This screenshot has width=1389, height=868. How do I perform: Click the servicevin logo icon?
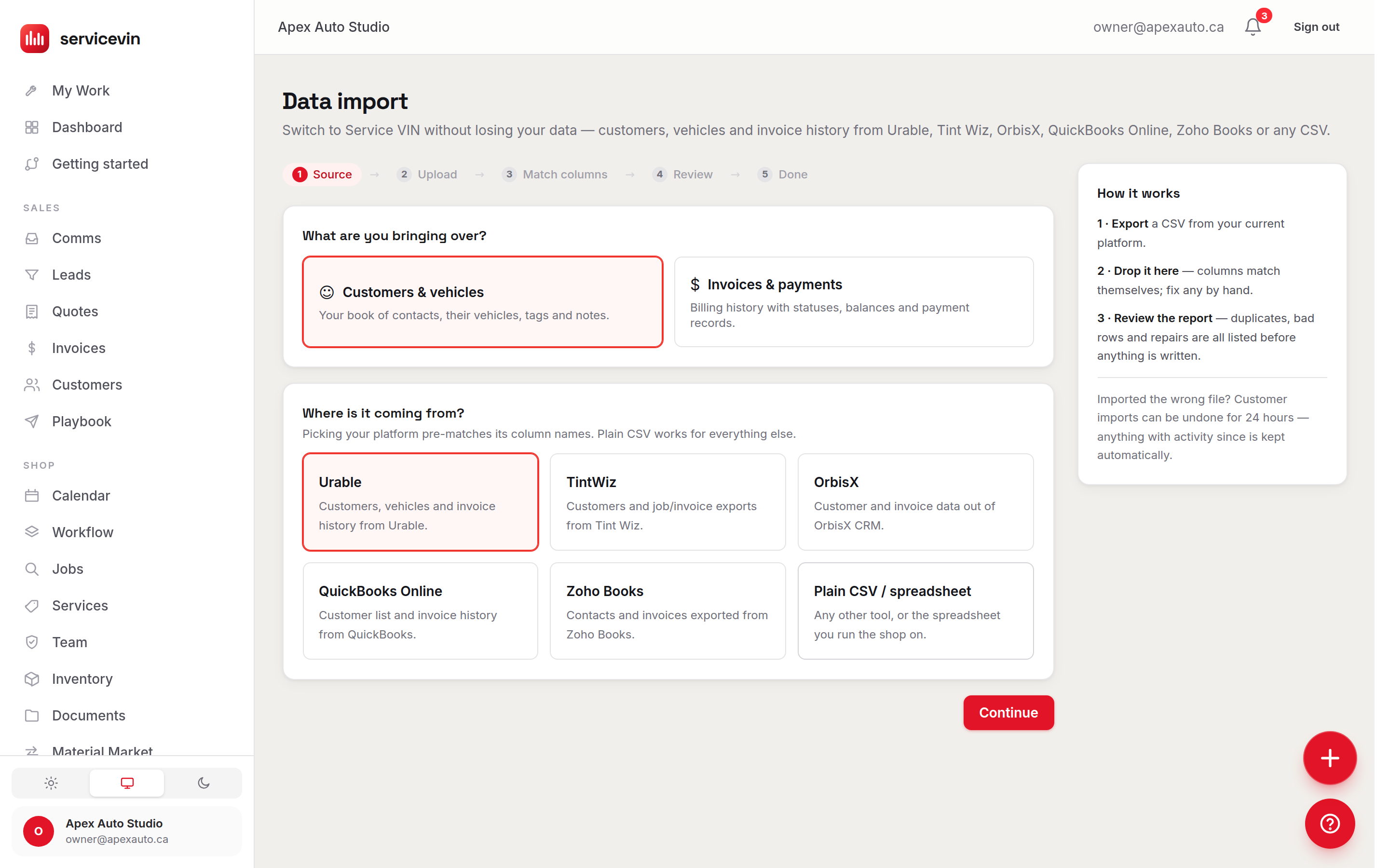34,39
